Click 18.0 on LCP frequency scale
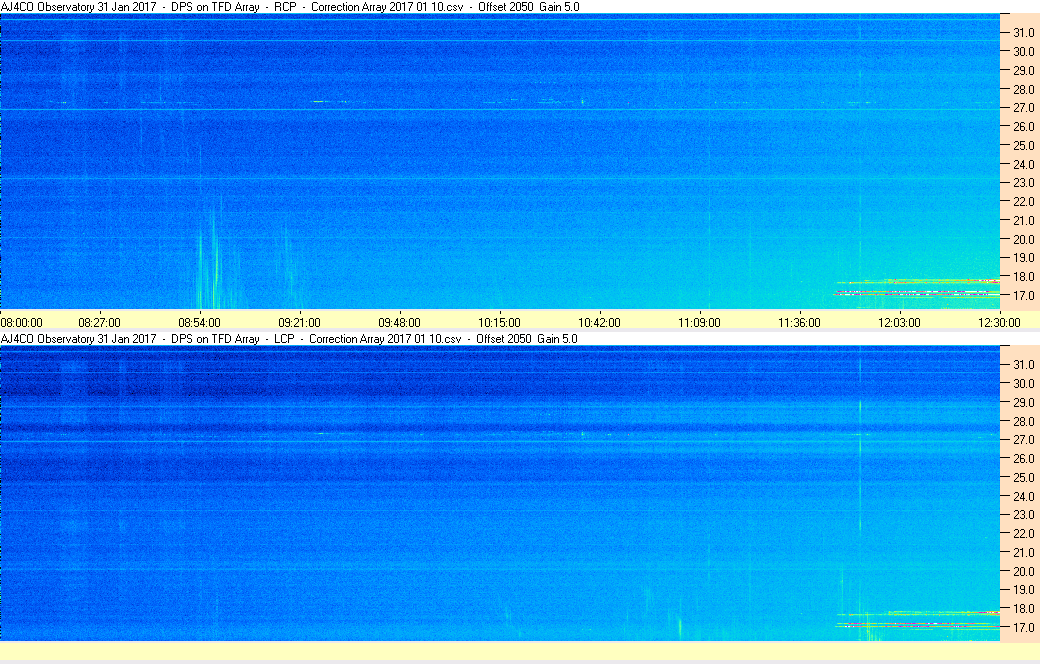The height and width of the screenshot is (664, 1040). pos(1023,608)
